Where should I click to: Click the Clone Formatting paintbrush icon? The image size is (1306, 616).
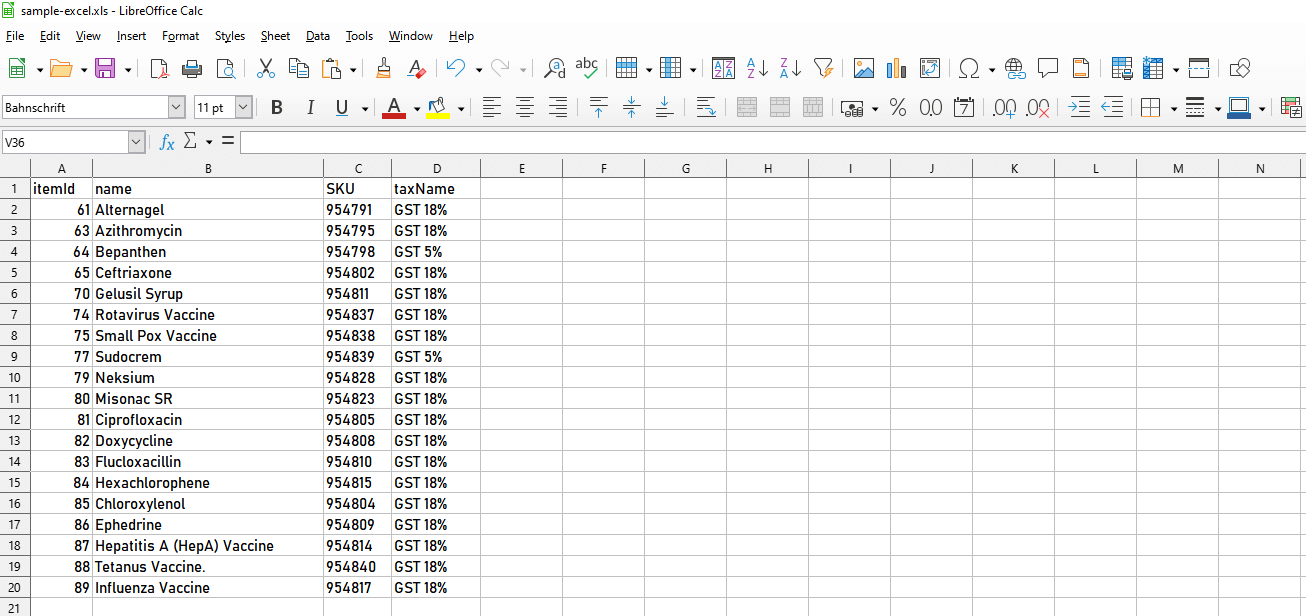(x=383, y=68)
